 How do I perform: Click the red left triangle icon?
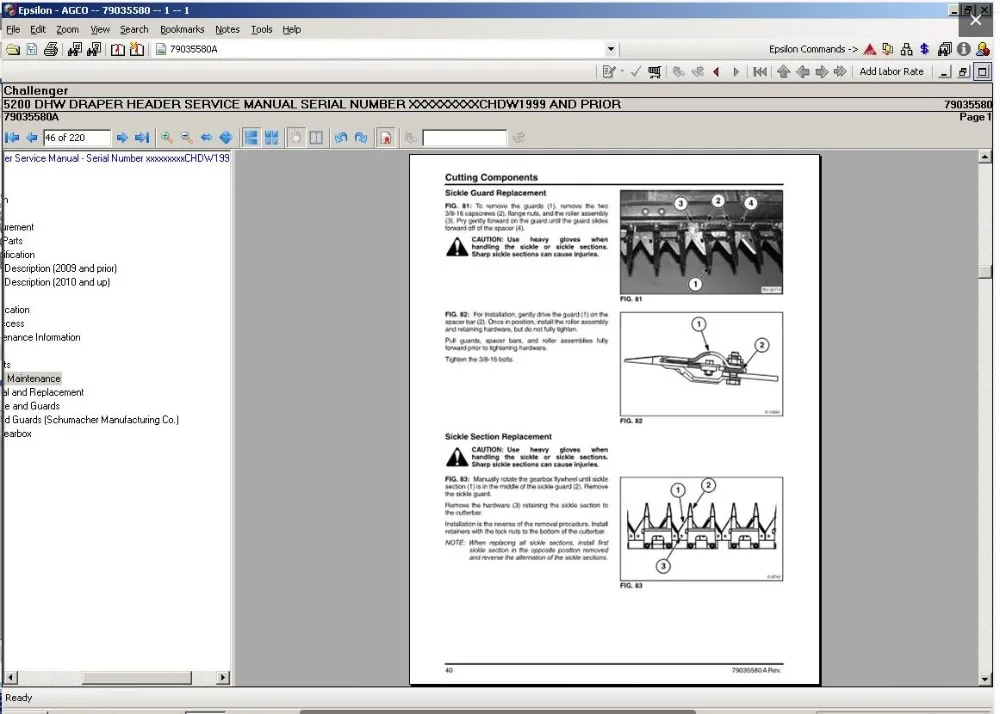(x=716, y=72)
